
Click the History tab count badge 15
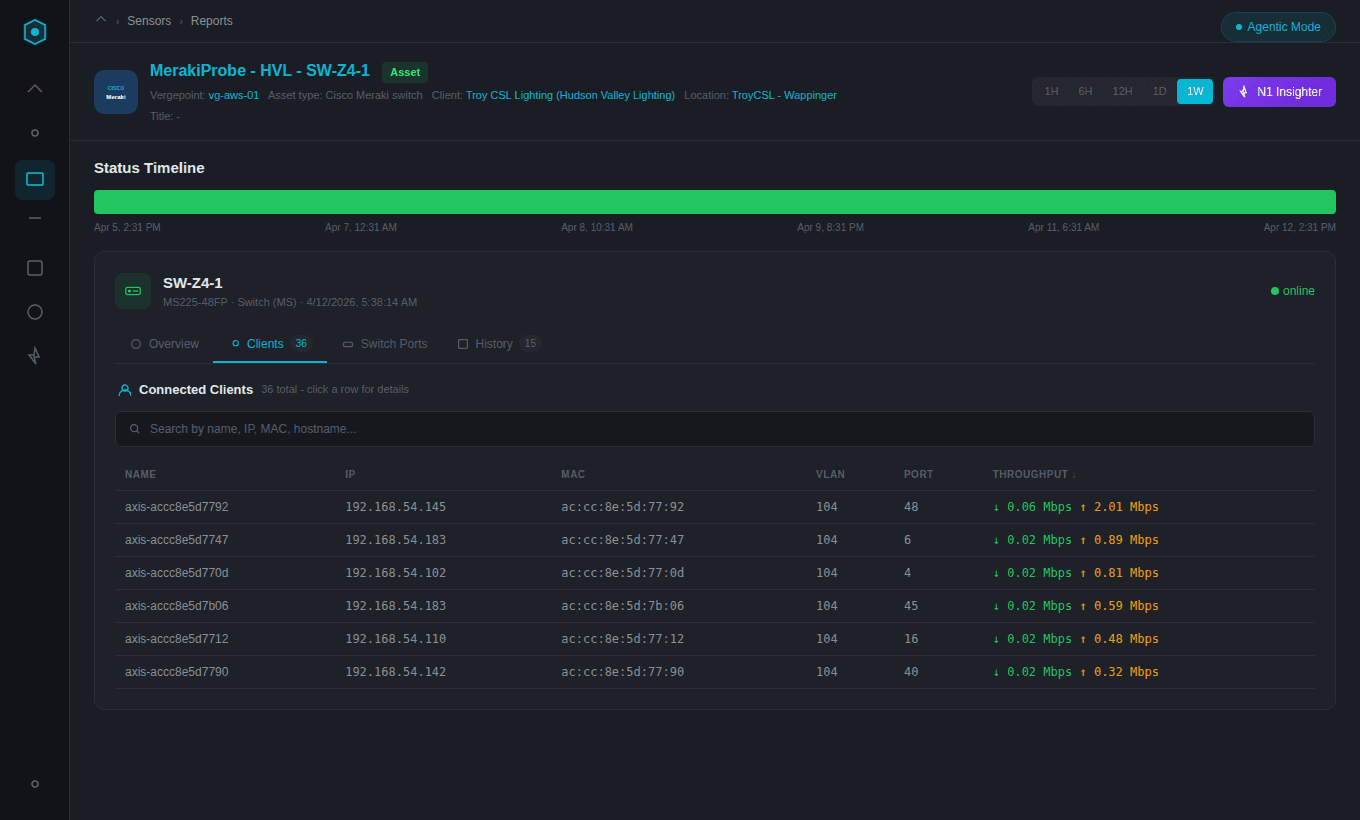point(530,343)
